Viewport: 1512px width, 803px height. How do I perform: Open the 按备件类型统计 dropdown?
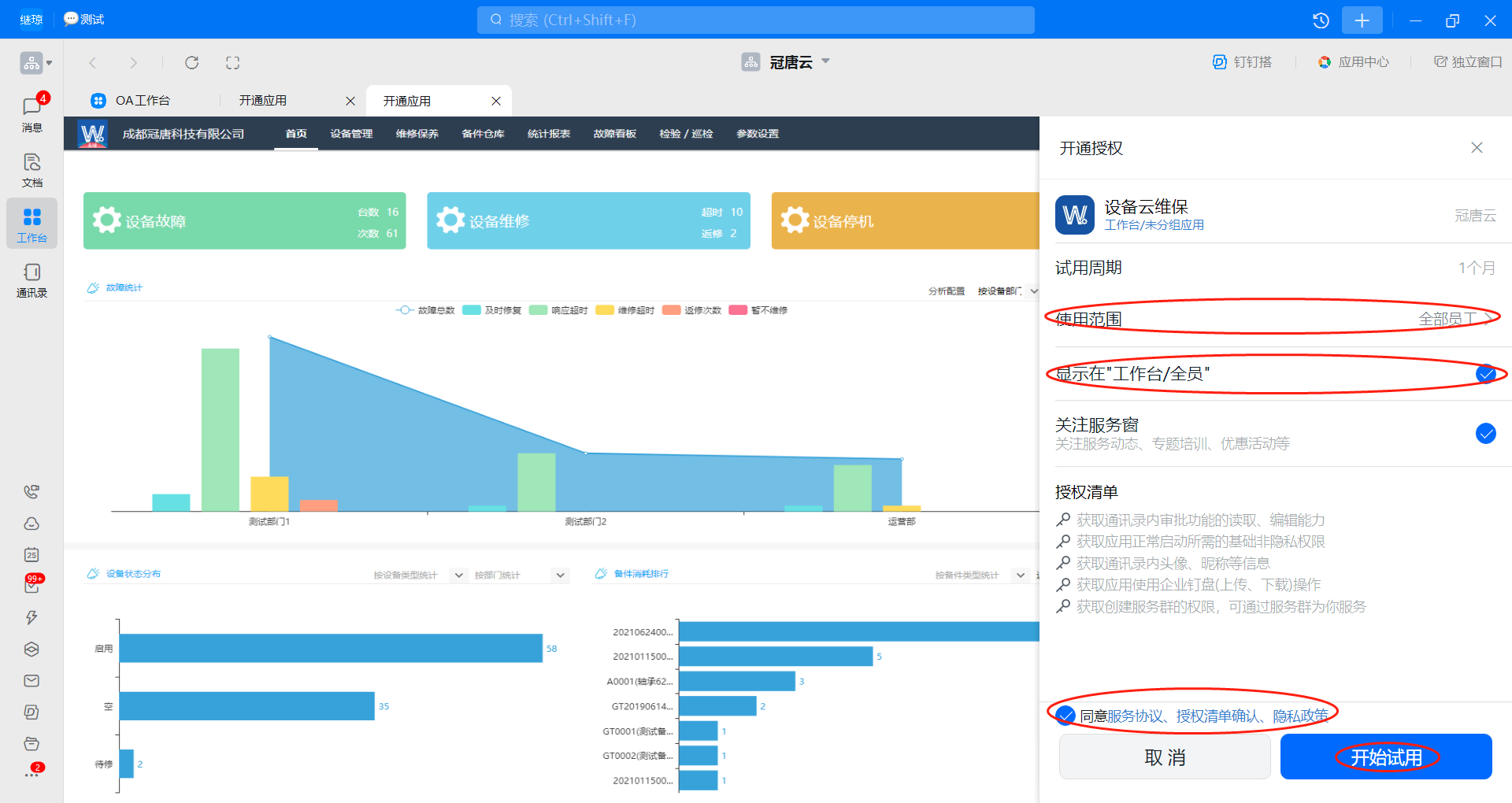coord(980,575)
